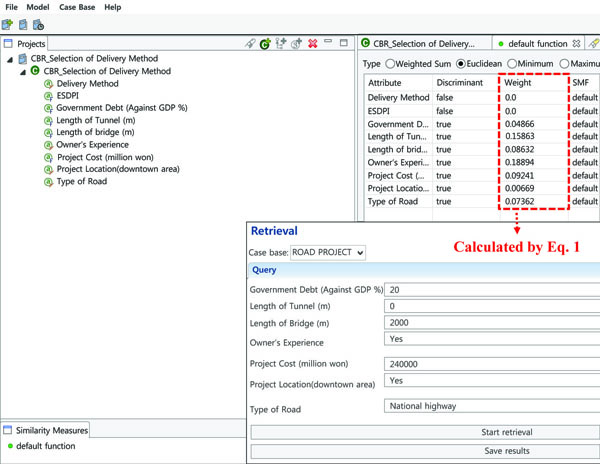Click the Projects panel icon
This screenshot has width=600, height=464.
[8, 44]
